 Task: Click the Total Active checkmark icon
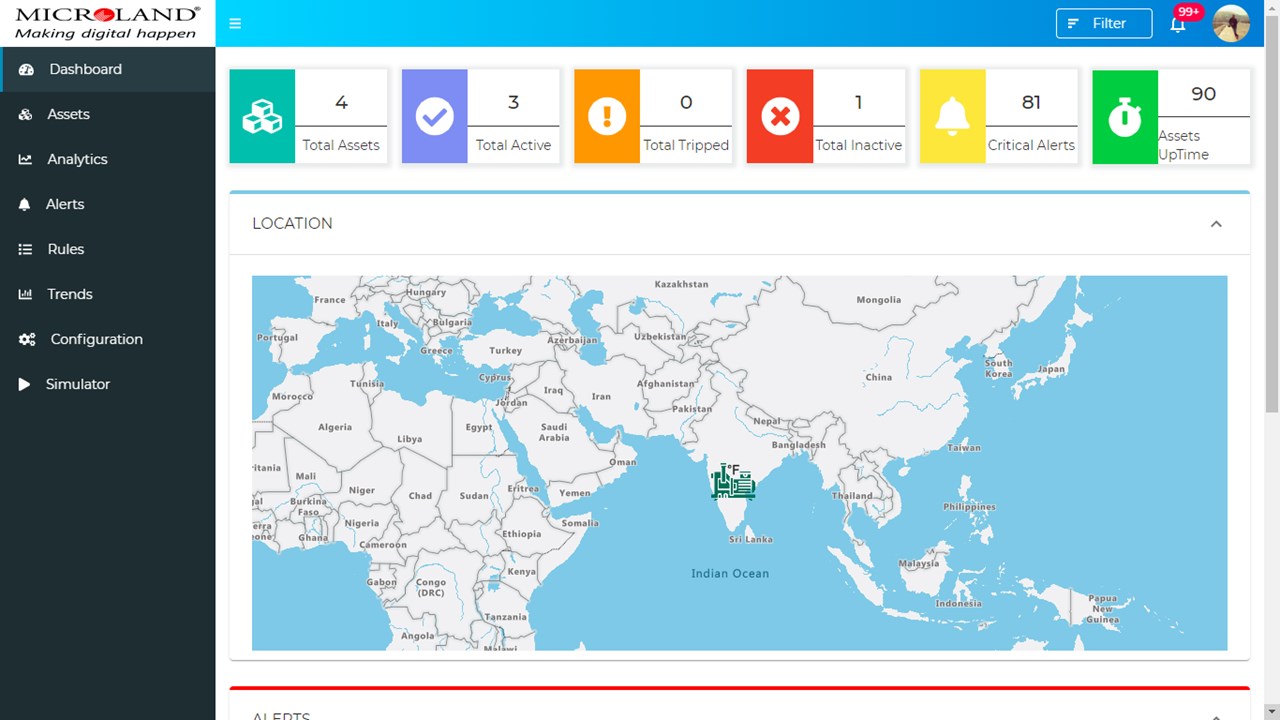coord(434,116)
